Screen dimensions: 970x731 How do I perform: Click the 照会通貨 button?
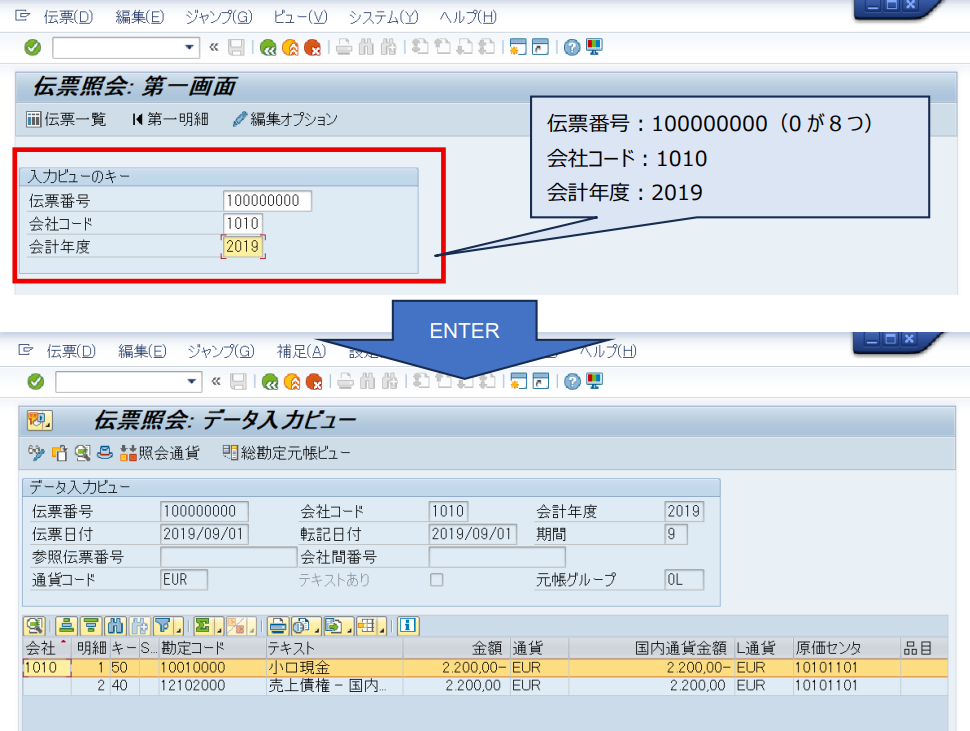point(160,453)
